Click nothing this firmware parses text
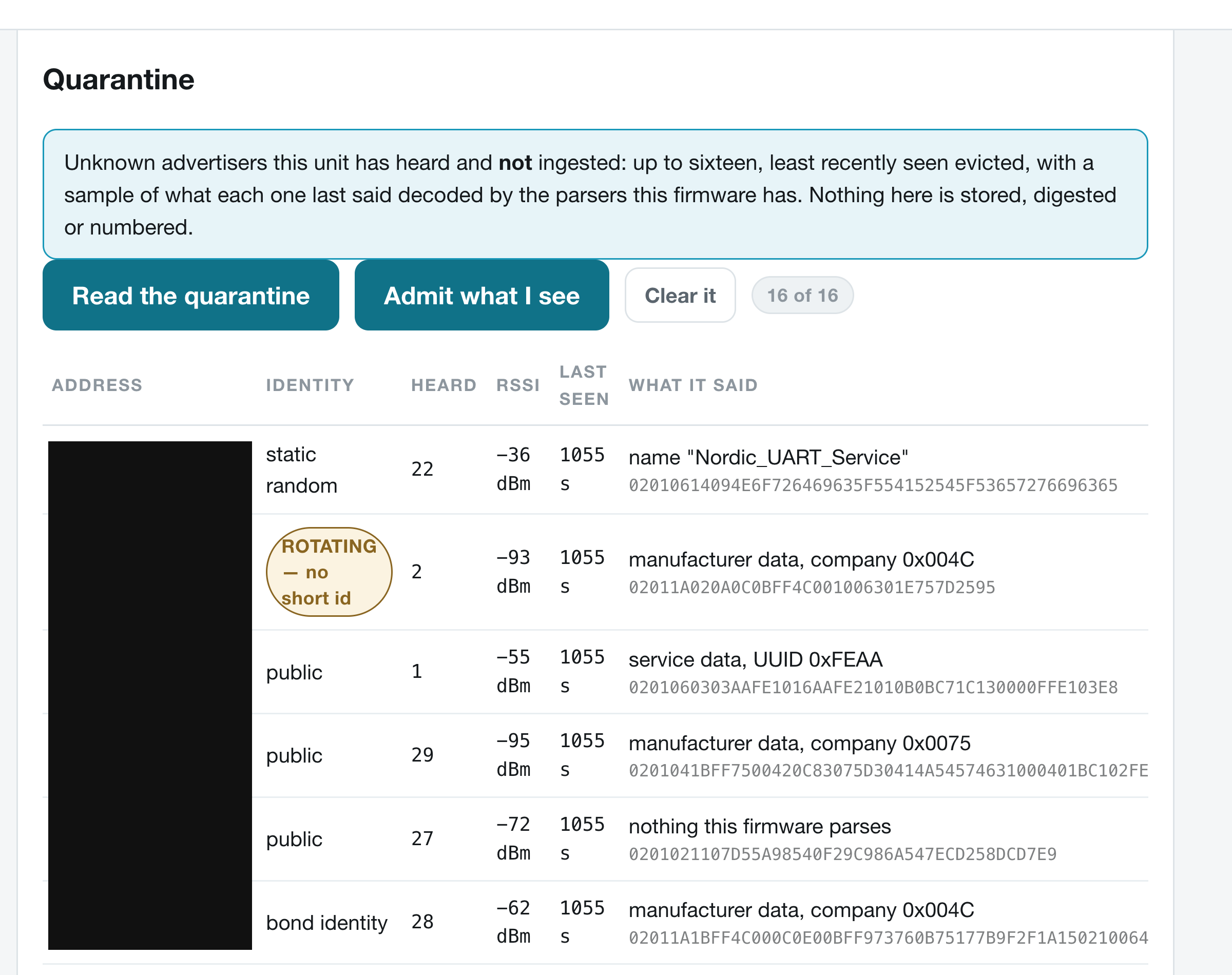 [x=759, y=827]
